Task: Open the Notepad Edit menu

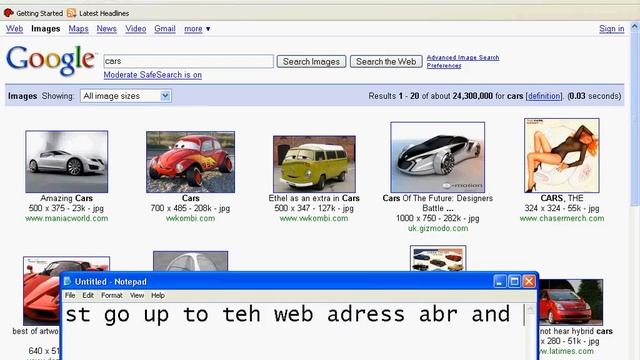Action: [x=88, y=295]
